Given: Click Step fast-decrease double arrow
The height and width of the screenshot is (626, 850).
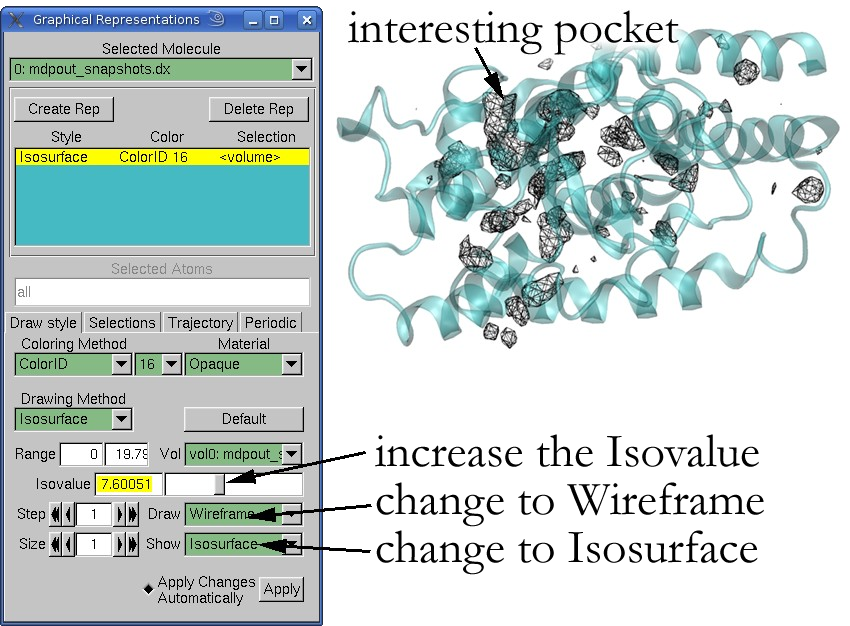Looking at the screenshot, I should (56, 514).
